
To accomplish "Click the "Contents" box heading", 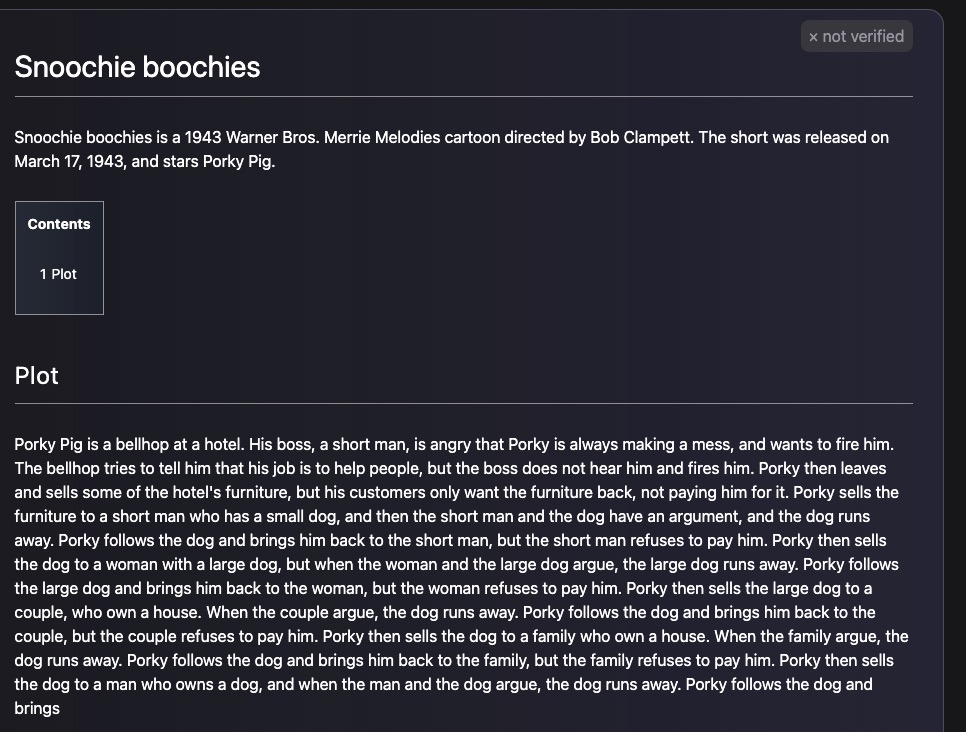I will [59, 224].
